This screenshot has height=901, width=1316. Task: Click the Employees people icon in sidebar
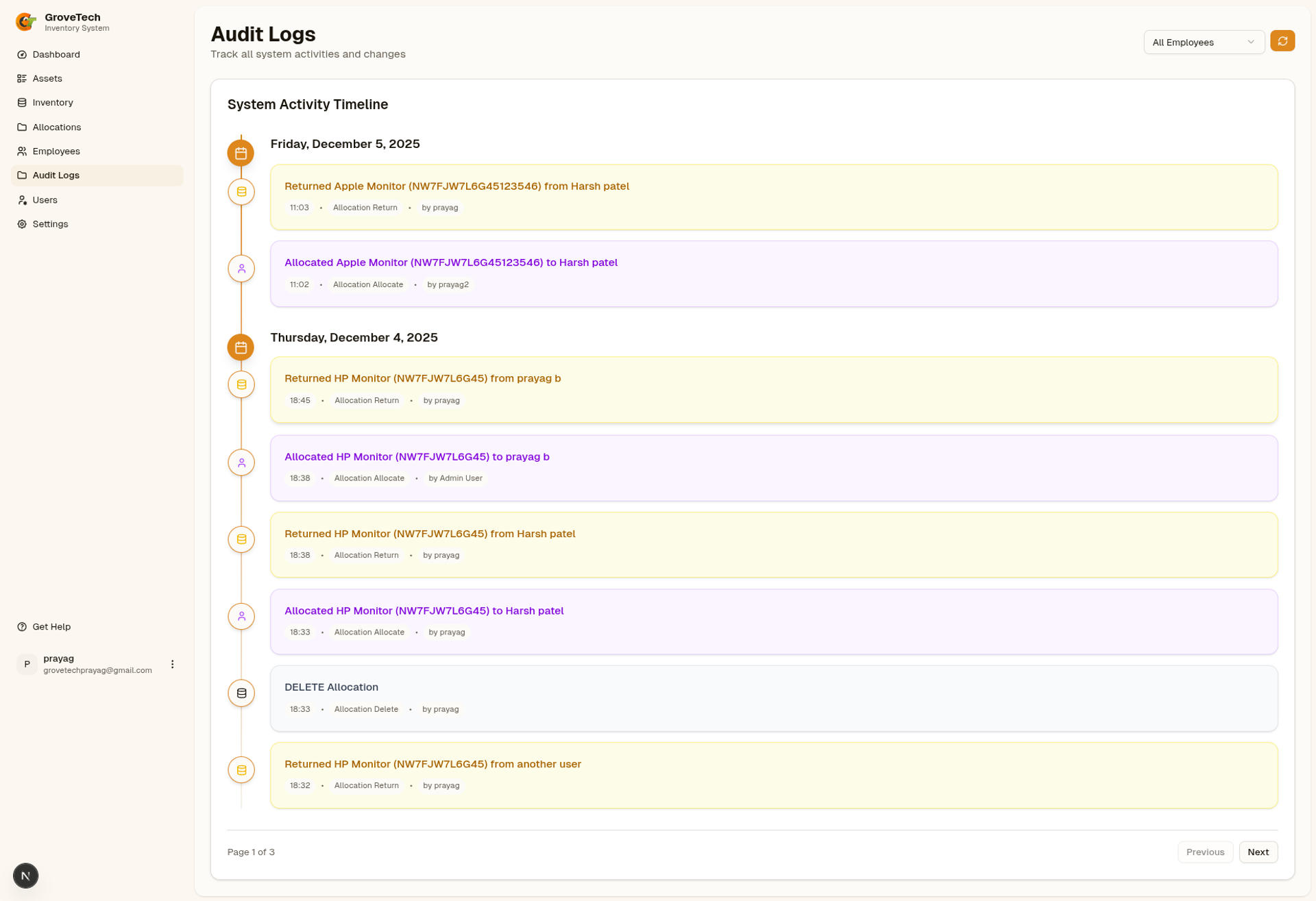pyautogui.click(x=22, y=151)
